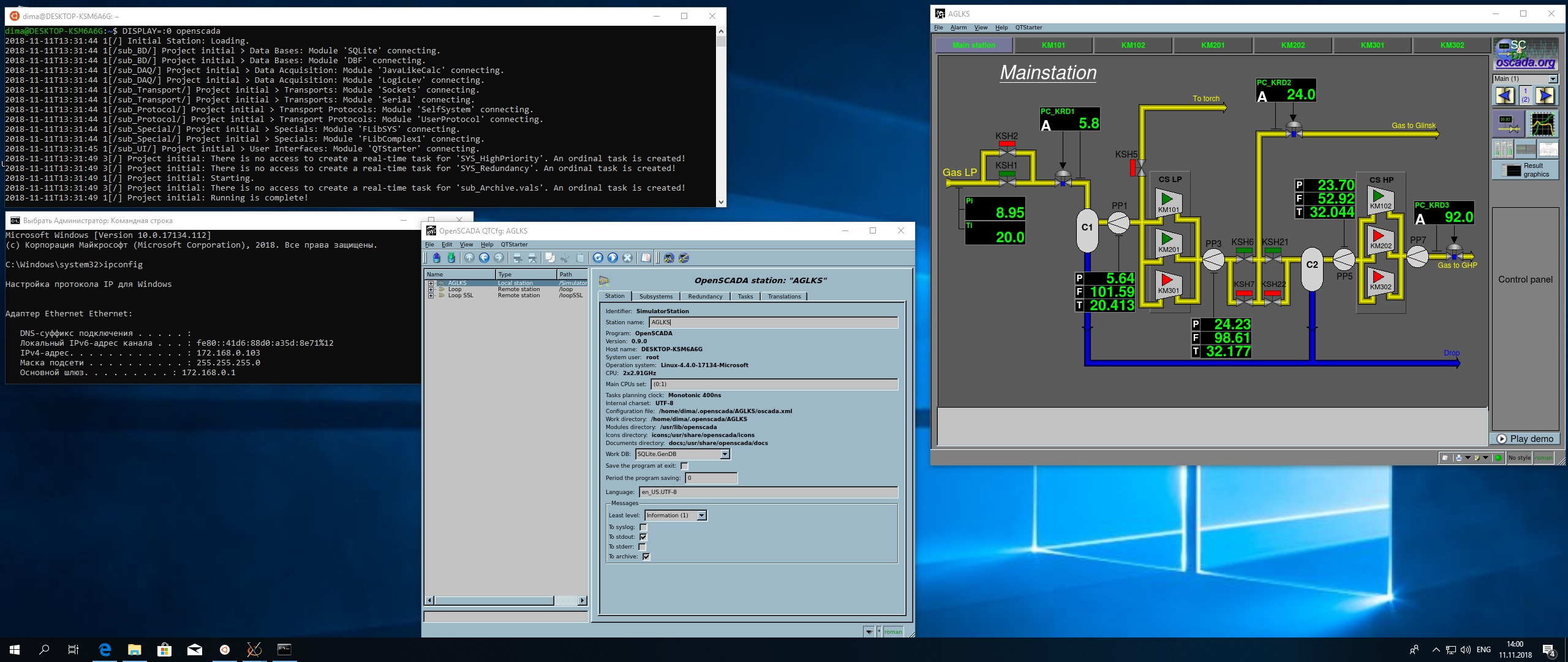Click the Play demo button
The image size is (1568, 662).
pos(1525,439)
